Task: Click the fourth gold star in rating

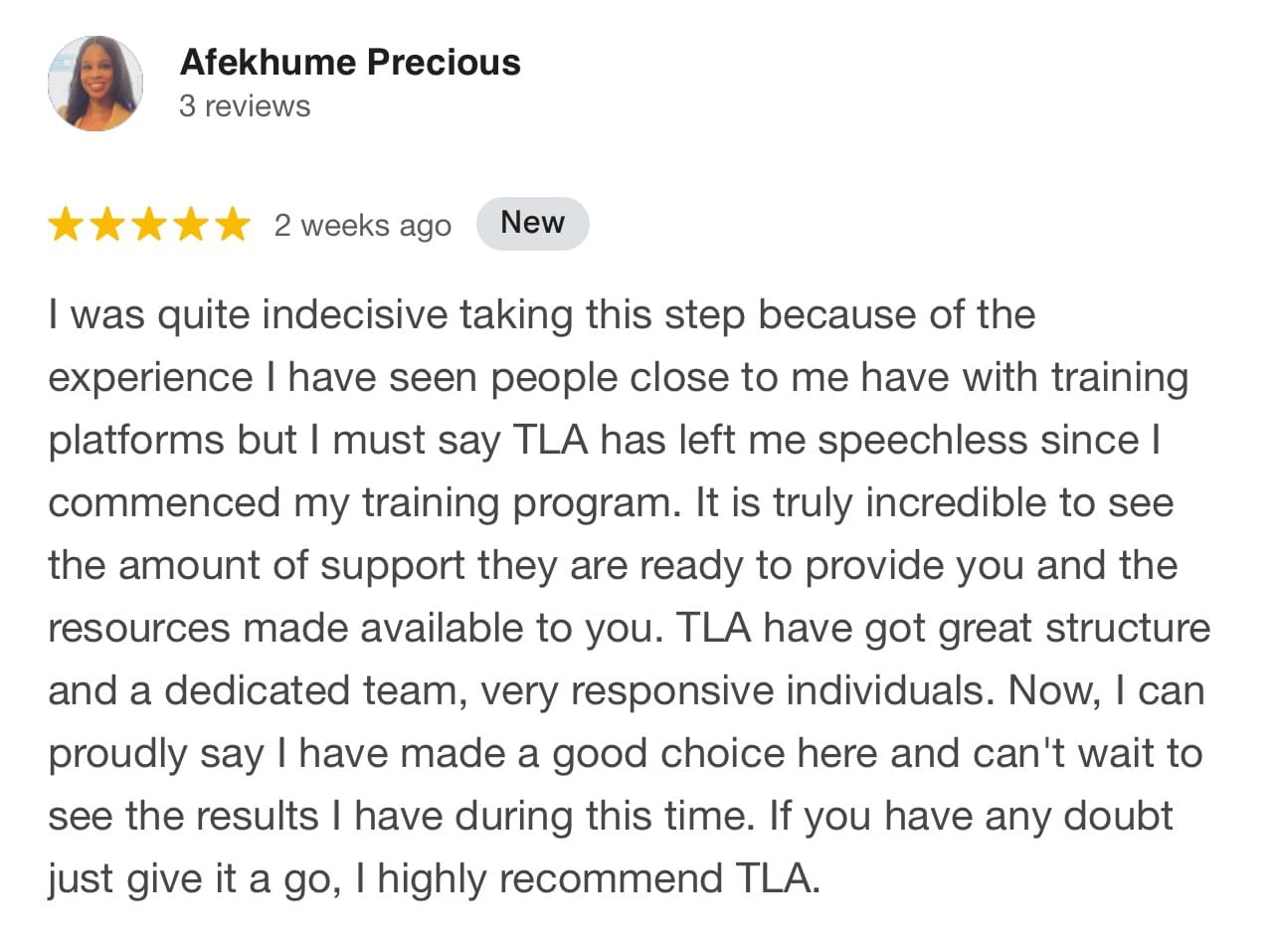Action: click(191, 225)
